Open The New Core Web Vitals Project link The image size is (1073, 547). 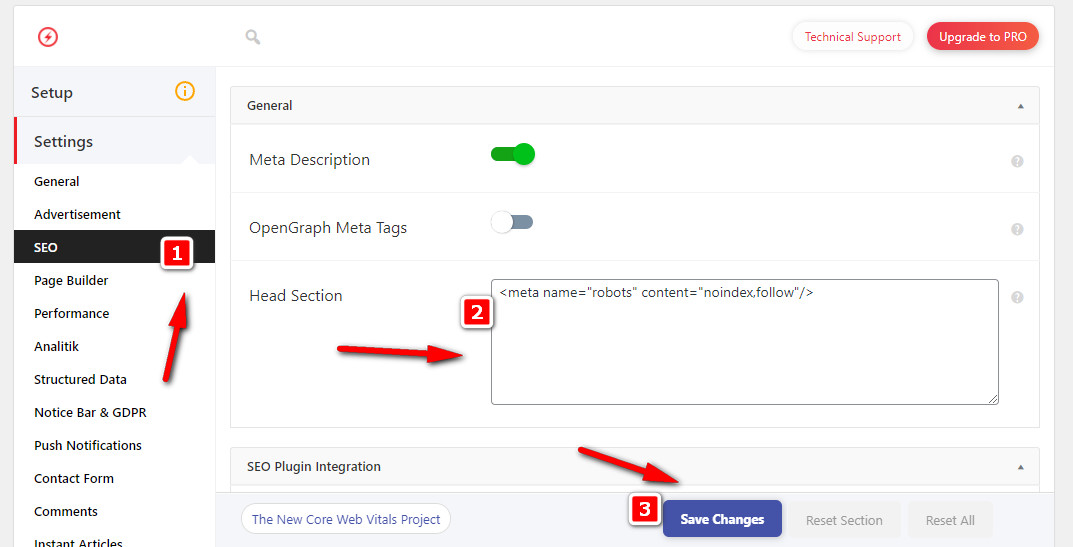(x=346, y=519)
